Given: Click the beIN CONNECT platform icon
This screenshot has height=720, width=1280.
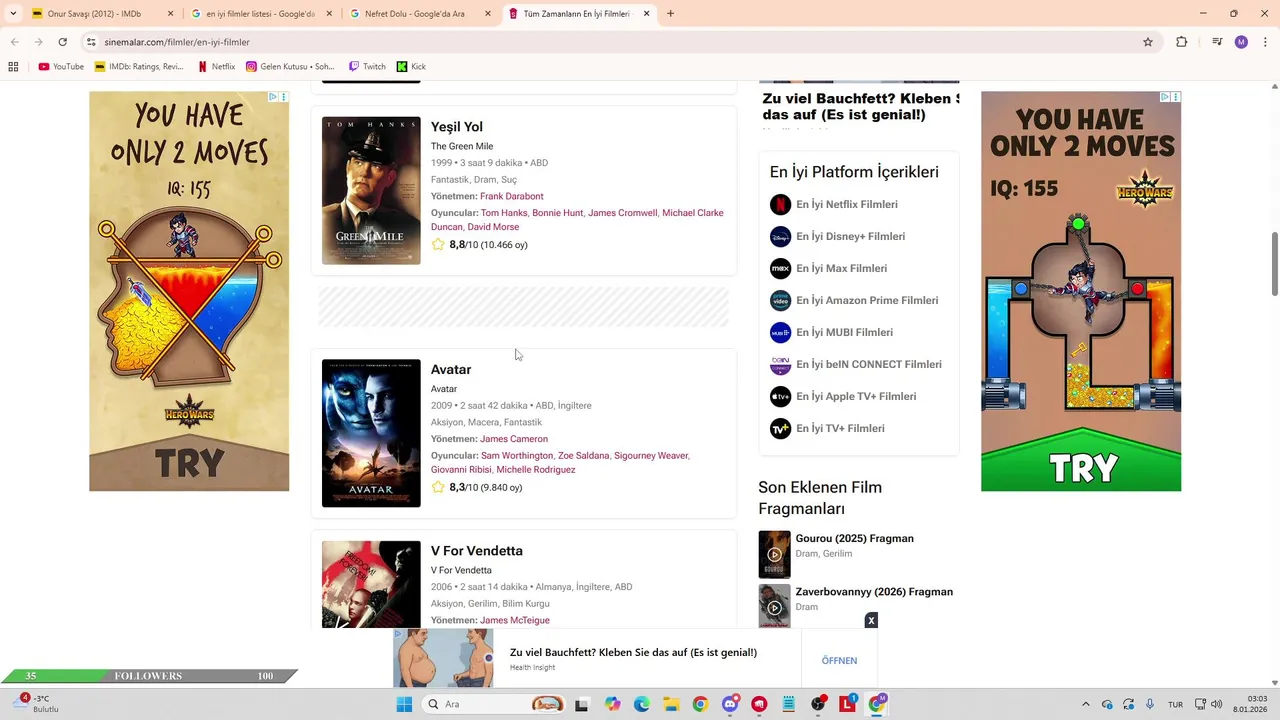Looking at the screenshot, I should pyautogui.click(x=780, y=364).
